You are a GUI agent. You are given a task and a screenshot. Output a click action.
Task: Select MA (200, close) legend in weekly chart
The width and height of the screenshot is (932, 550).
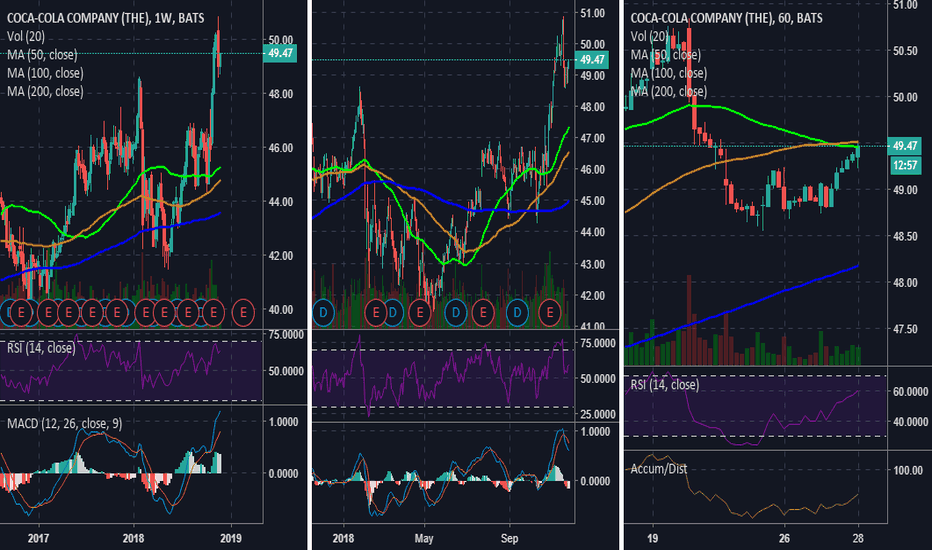coord(45,92)
